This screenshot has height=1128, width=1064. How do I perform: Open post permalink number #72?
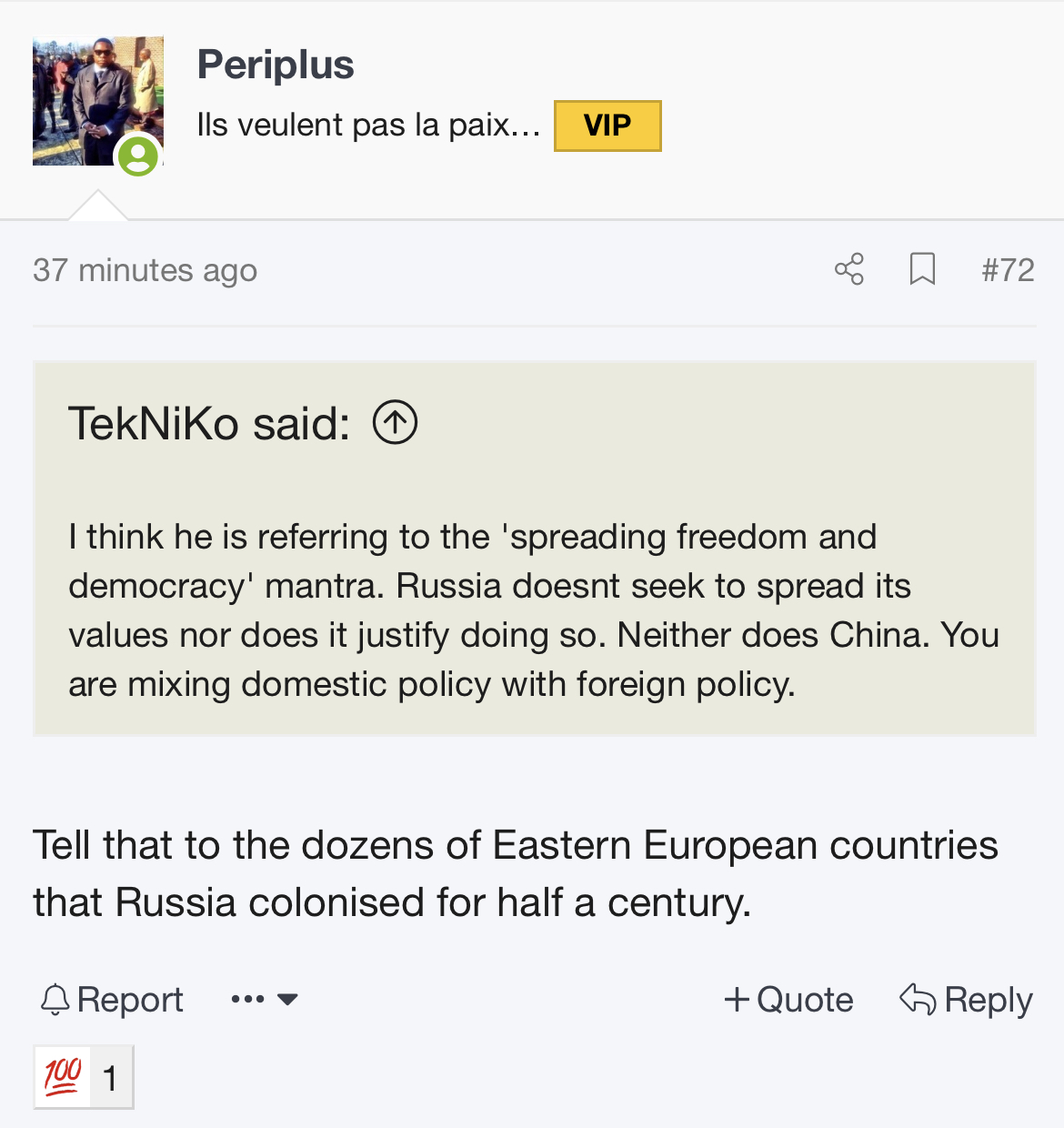pyautogui.click(x=1008, y=270)
